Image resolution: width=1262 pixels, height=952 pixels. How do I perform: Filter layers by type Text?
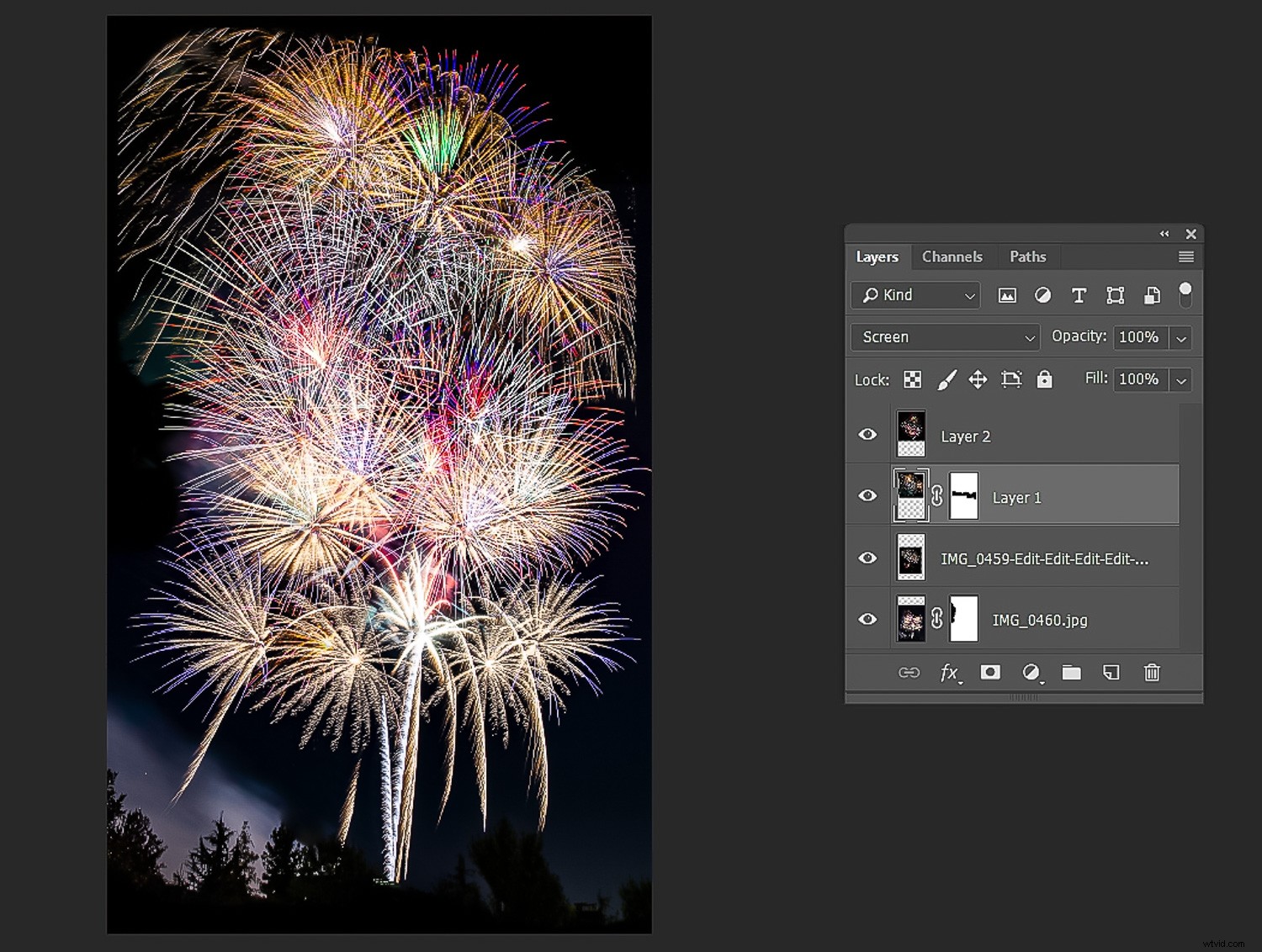(1079, 295)
